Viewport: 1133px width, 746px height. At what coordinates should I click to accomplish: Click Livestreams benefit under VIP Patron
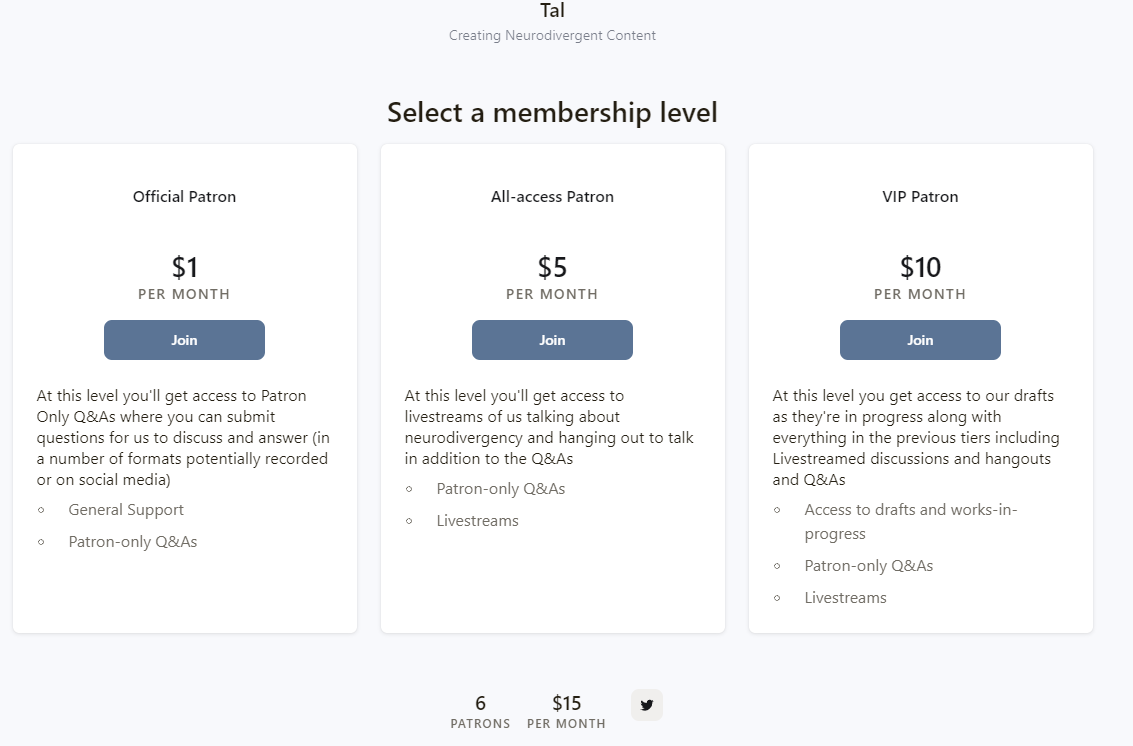tap(845, 598)
